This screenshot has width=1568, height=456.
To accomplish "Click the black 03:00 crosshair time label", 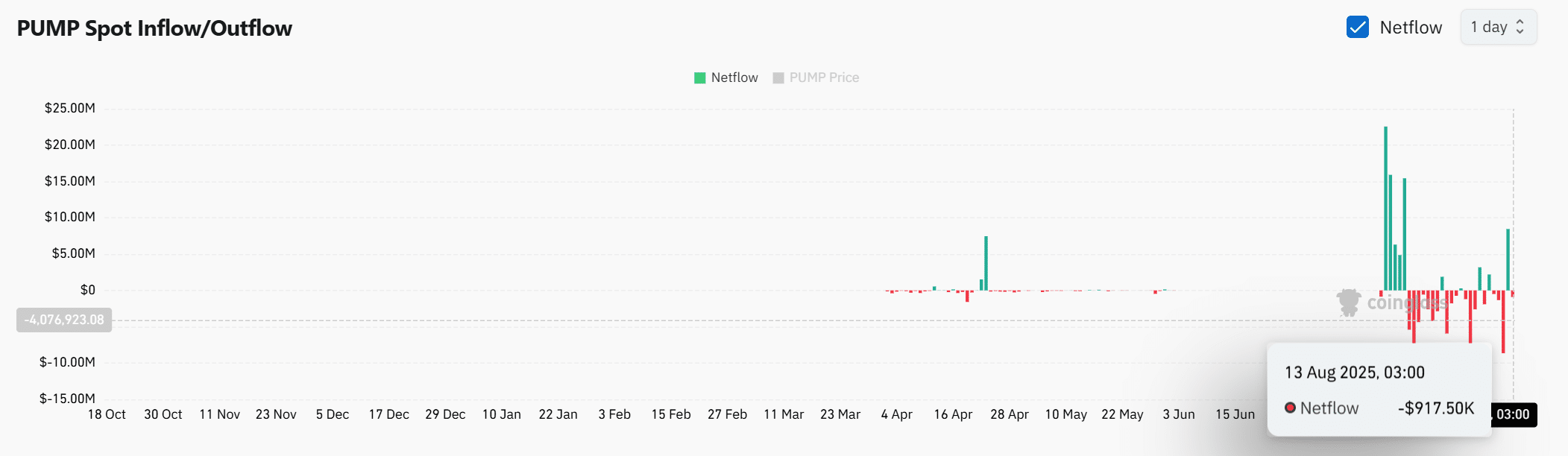I will click(1513, 415).
